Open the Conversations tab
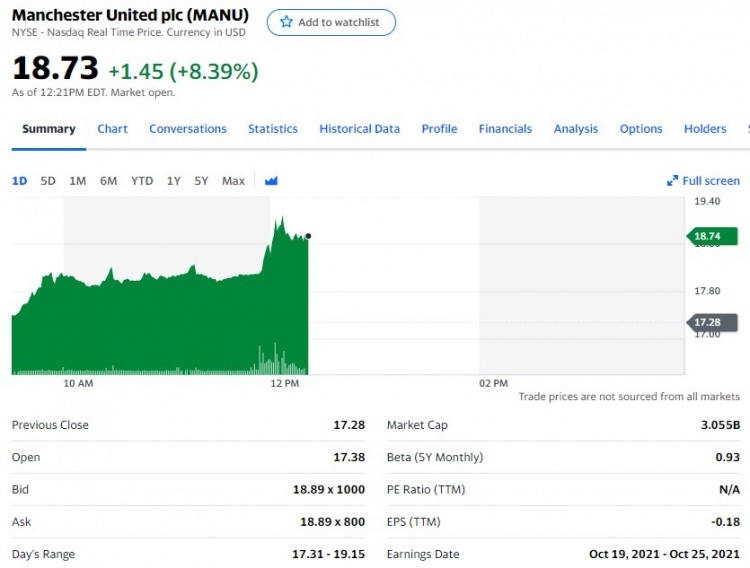This screenshot has height=568, width=750. [188, 129]
